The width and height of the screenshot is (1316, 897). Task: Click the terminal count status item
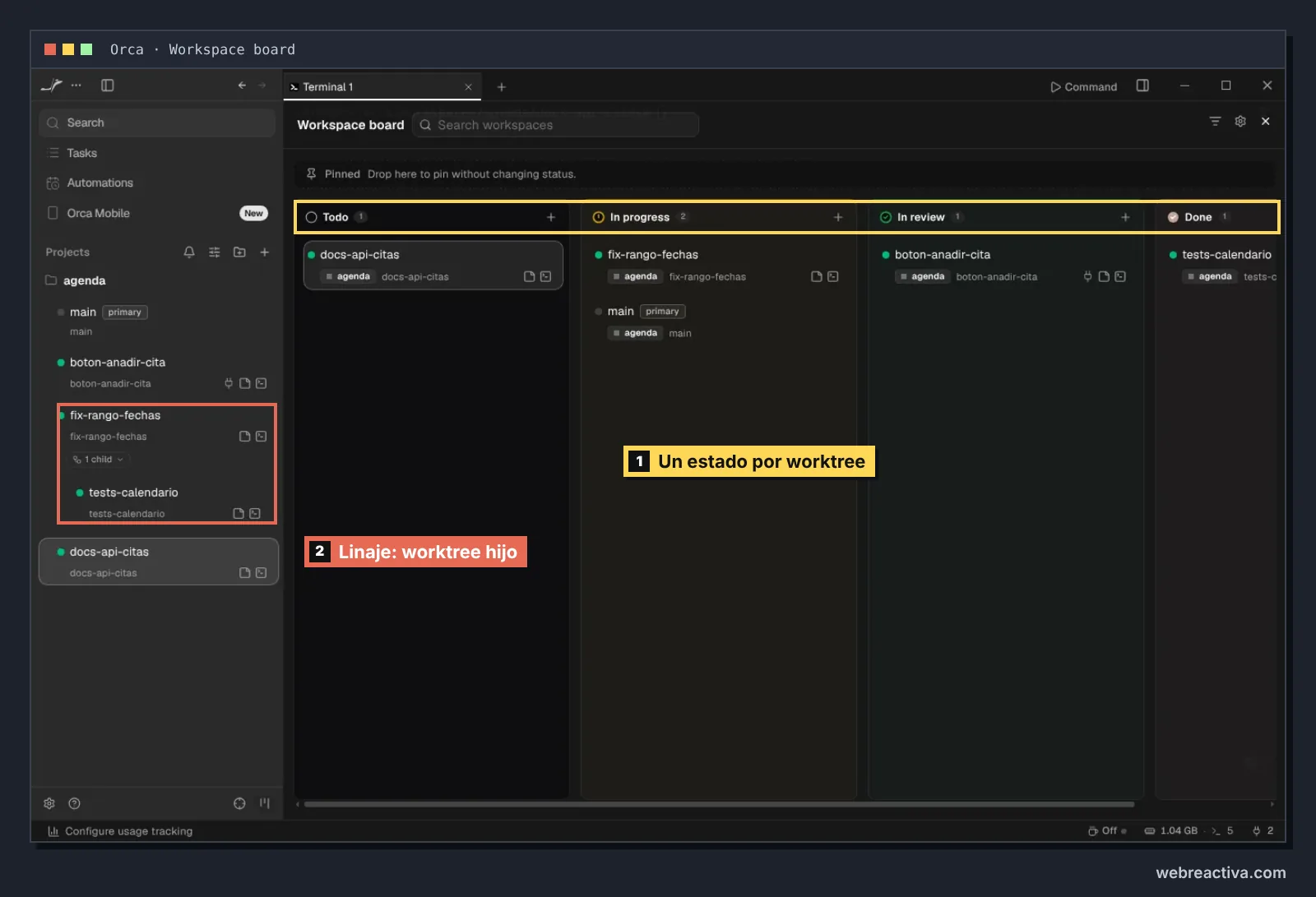coord(1222,831)
